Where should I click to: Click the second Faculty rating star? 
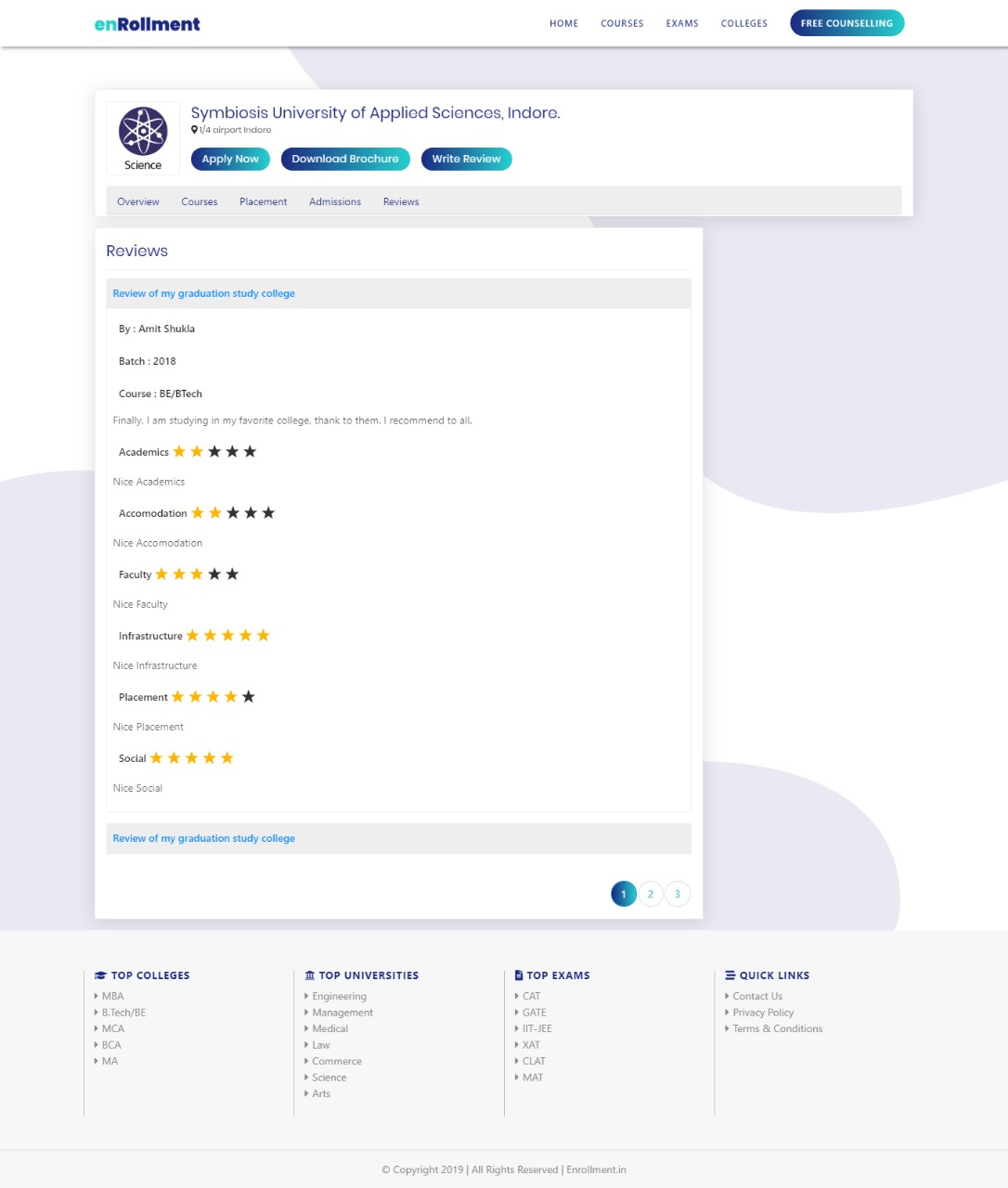click(179, 574)
